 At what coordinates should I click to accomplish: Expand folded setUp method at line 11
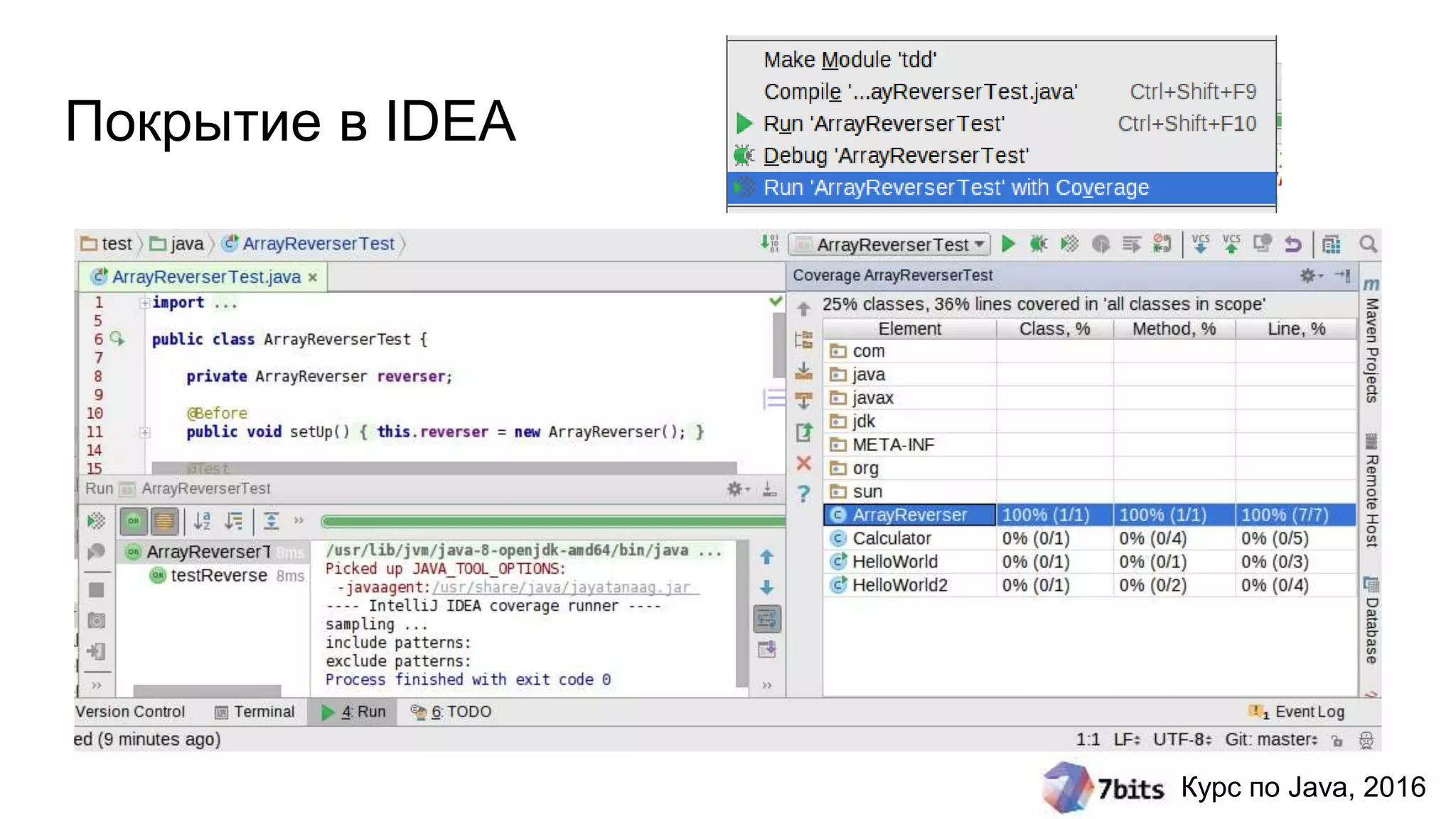145,432
